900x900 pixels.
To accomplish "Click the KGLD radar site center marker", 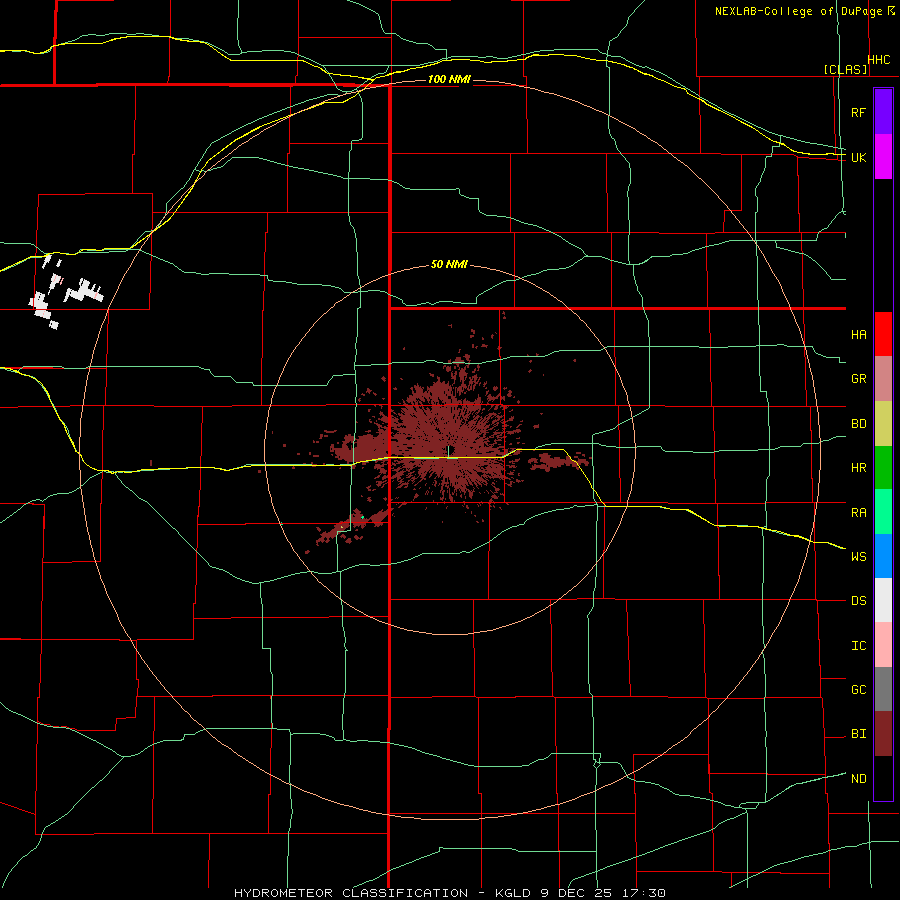I will click(448, 452).
